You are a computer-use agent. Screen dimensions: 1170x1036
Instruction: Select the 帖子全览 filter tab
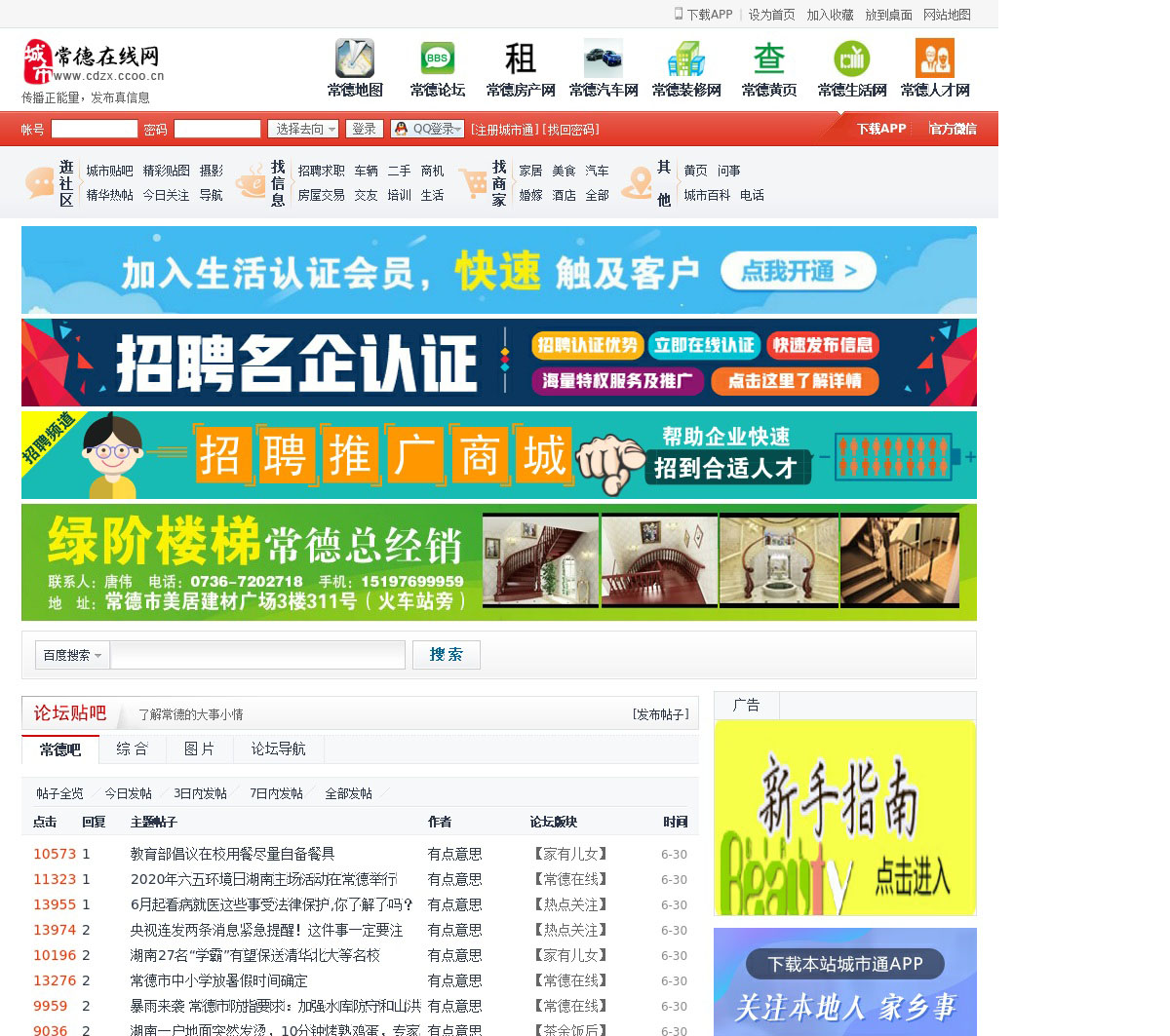coord(60,793)
